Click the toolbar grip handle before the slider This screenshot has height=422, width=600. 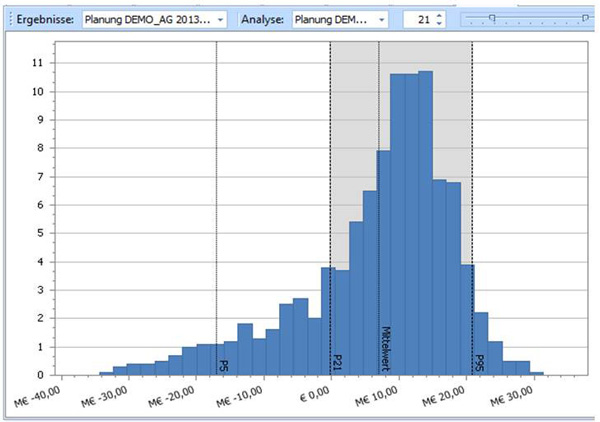(x=461, y=19)
